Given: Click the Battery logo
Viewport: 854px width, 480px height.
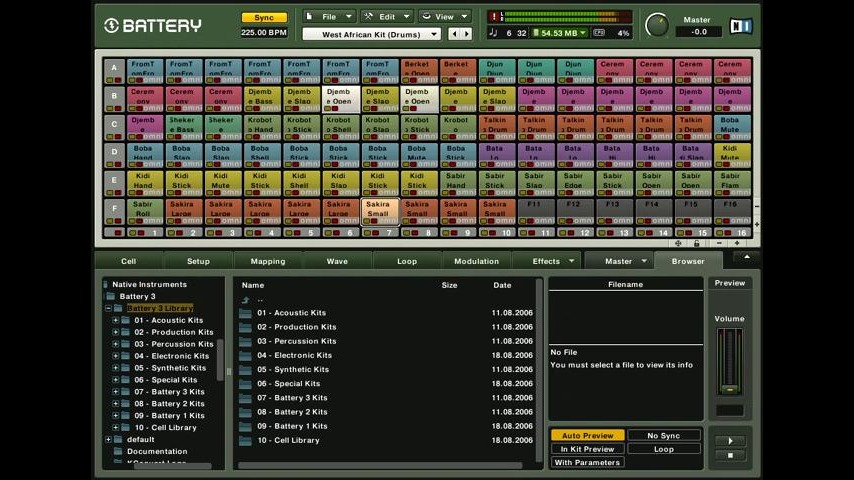Looking at the screenshot, I should [x=153, y=25].
